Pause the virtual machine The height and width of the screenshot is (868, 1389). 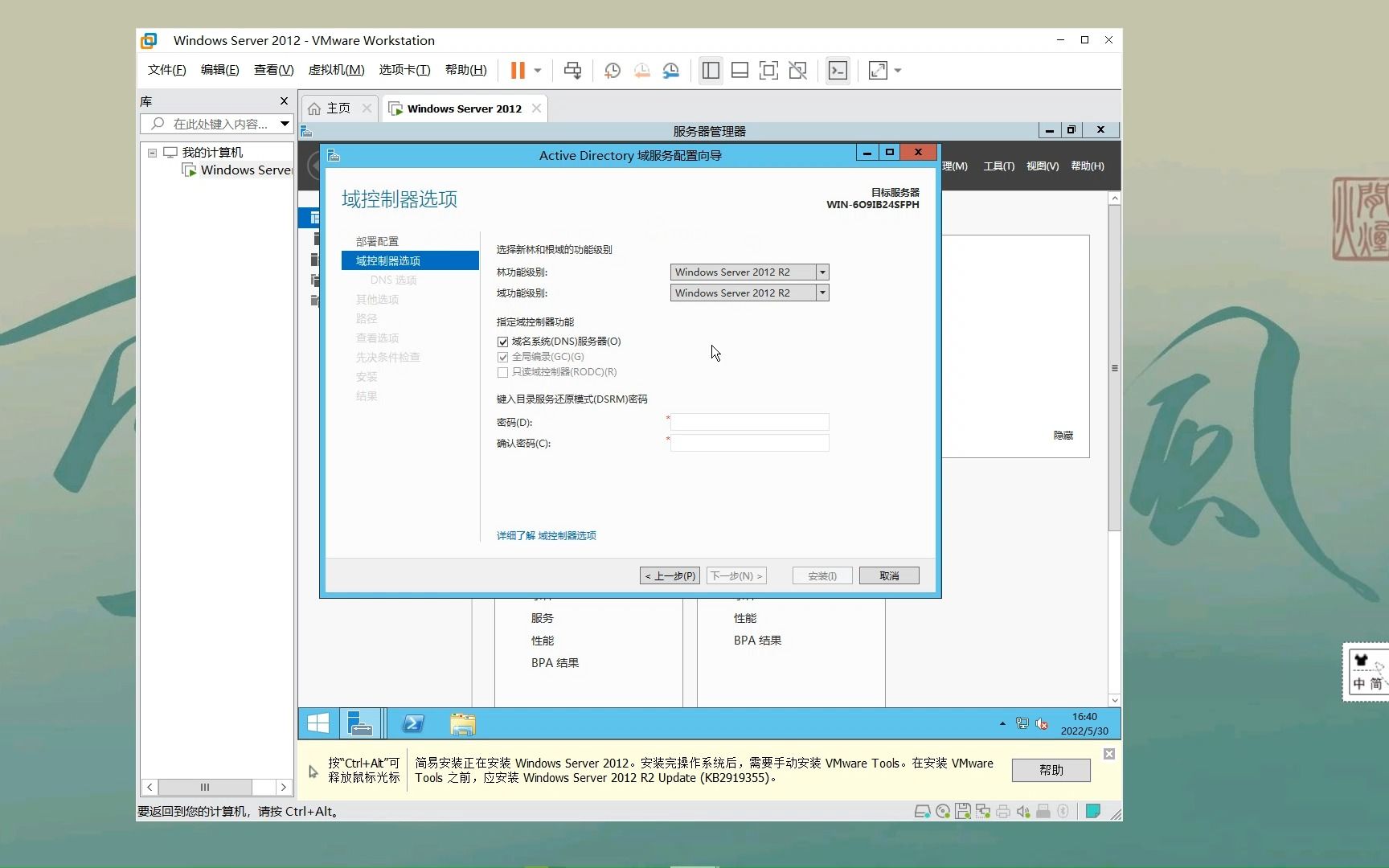point(518,71)
